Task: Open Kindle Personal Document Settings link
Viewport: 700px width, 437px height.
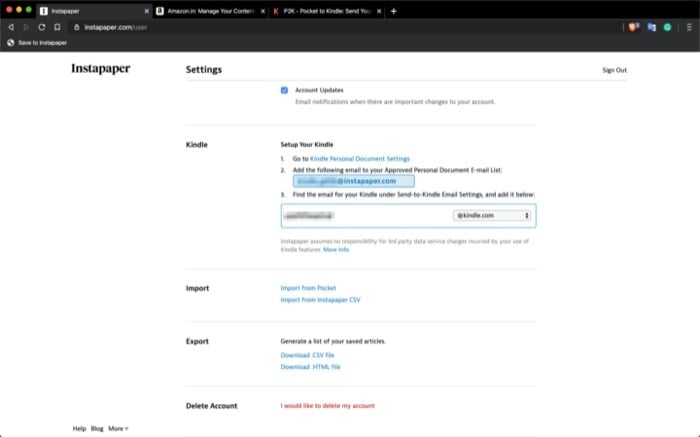Action: (x=360, y=158)
